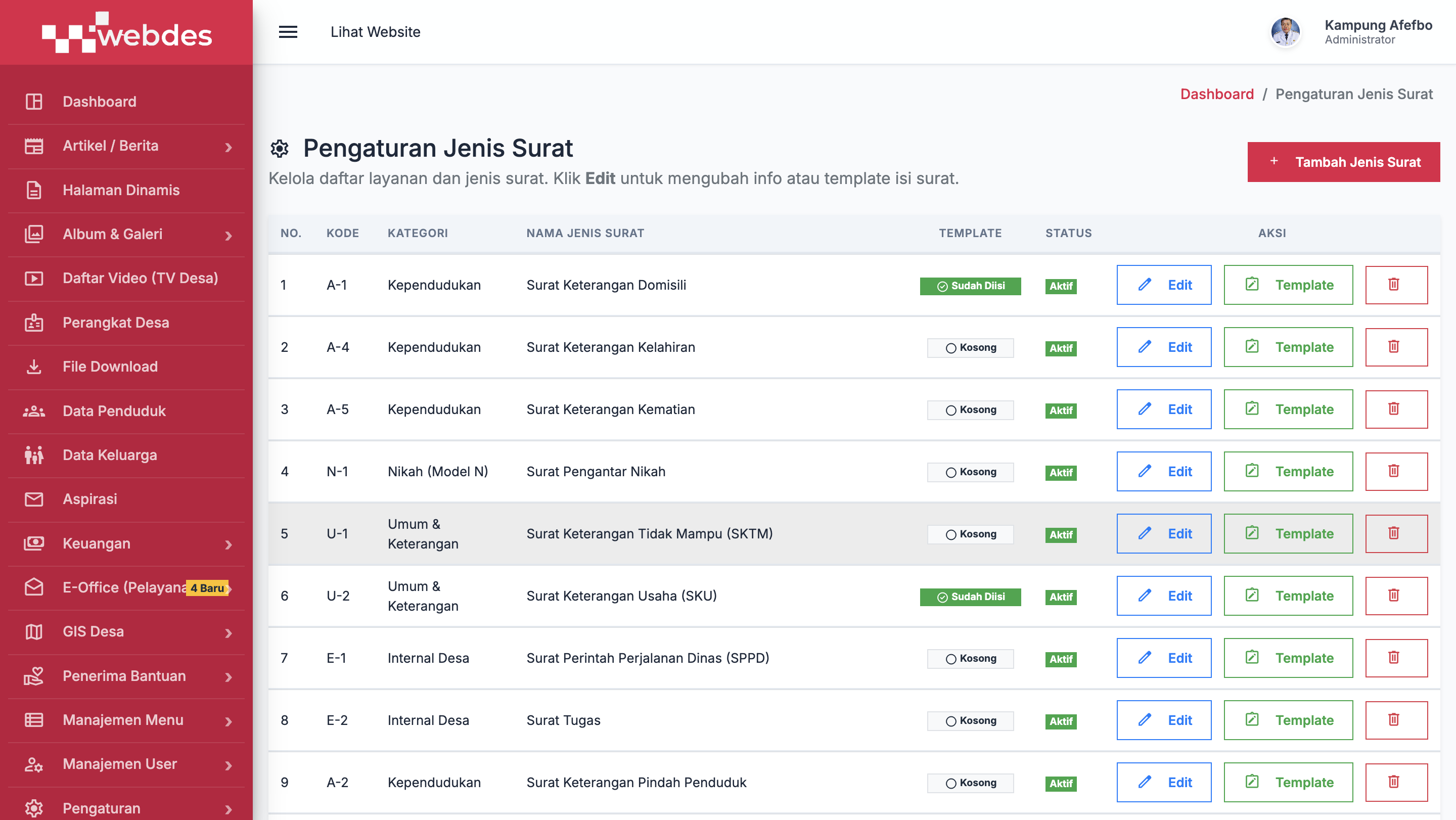This screenshot has width=1456, height=820.
Task: Click the File Download sidebar icon
Action: coord(34,366)
